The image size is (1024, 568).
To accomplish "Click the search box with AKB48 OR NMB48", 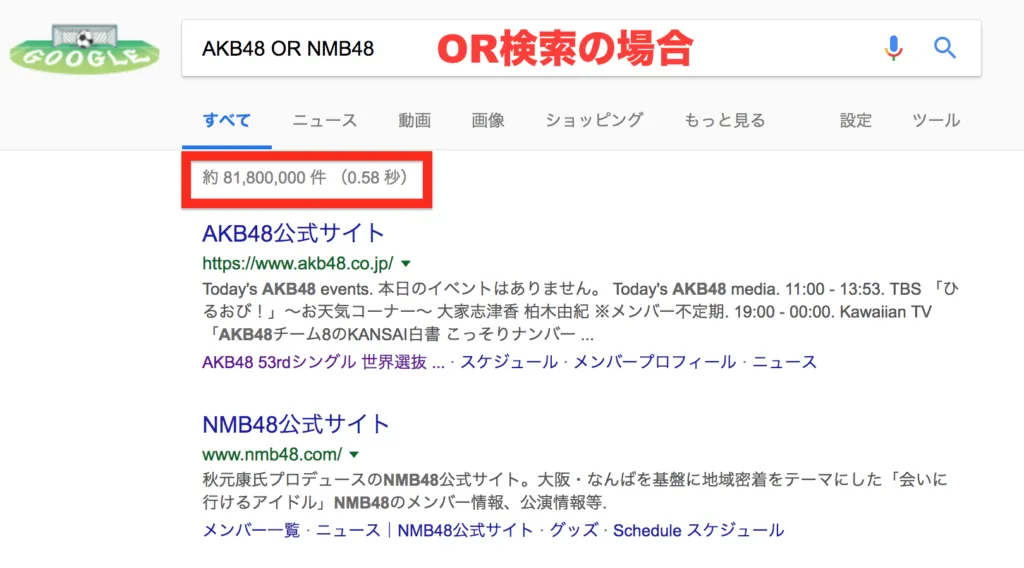I will (581, 48).
